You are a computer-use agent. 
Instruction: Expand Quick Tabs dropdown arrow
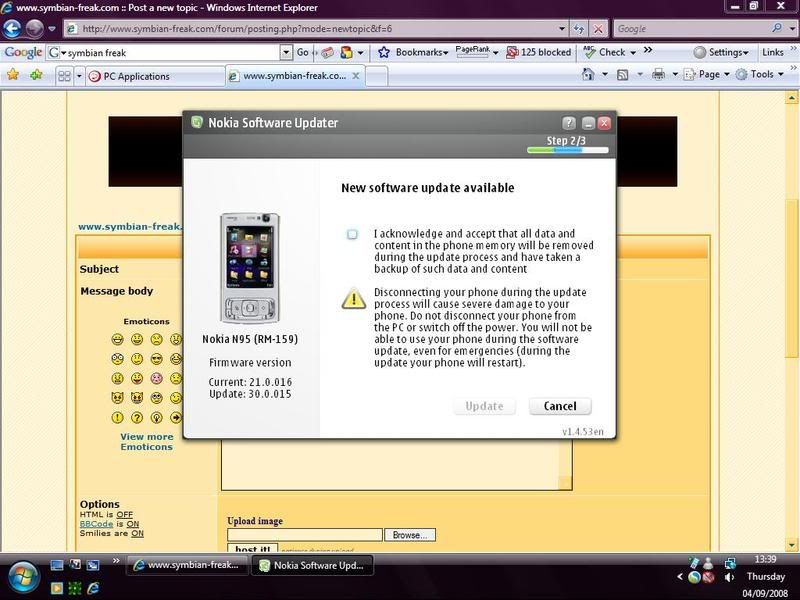click(79, 77)
